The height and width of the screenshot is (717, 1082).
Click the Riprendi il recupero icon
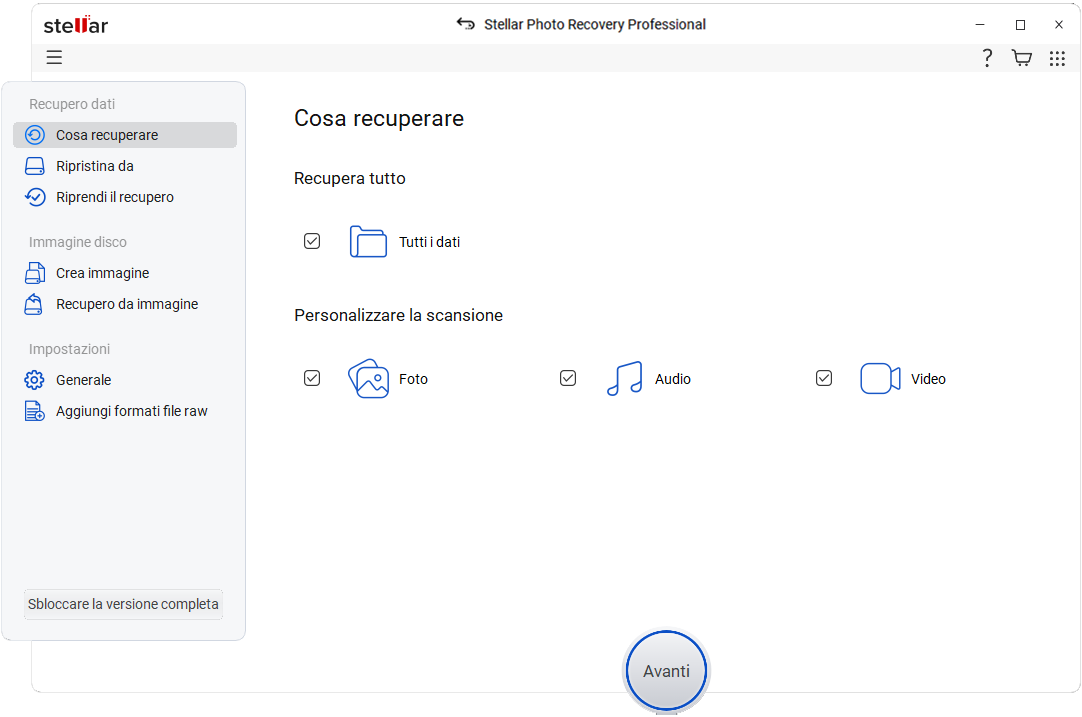35,197
